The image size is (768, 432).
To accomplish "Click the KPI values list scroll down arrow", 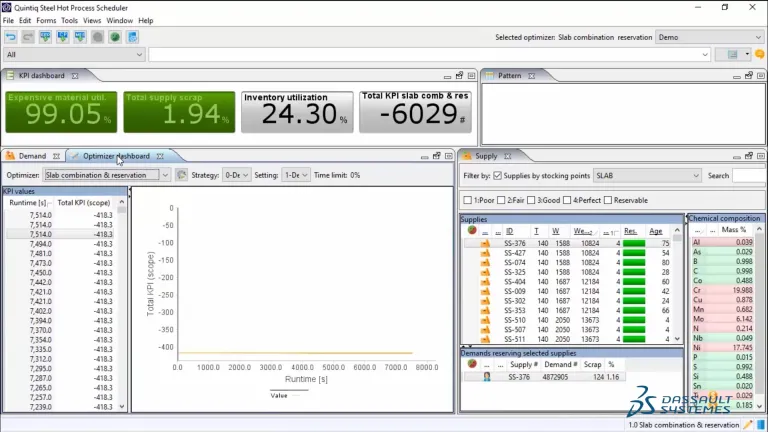I will coord(121,407).
